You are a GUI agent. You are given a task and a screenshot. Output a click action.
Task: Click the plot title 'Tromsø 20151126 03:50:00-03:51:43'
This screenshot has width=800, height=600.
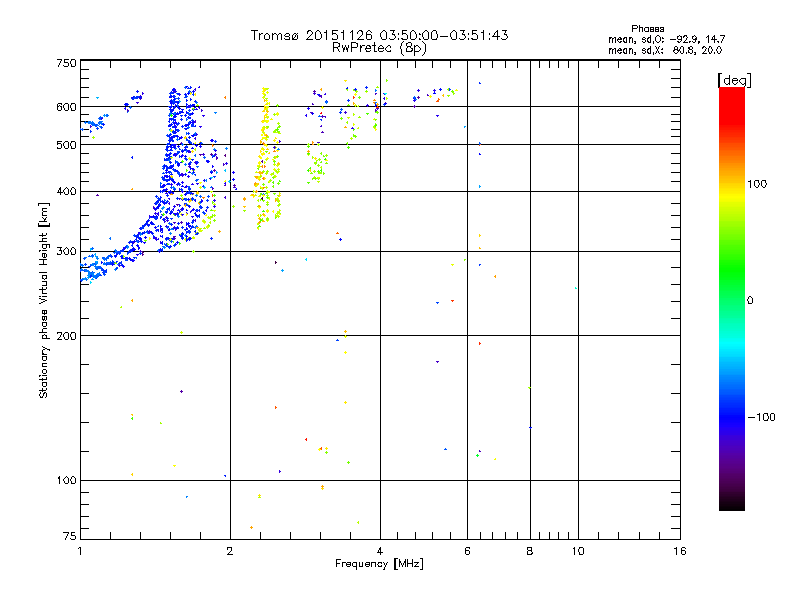point(379,35)
